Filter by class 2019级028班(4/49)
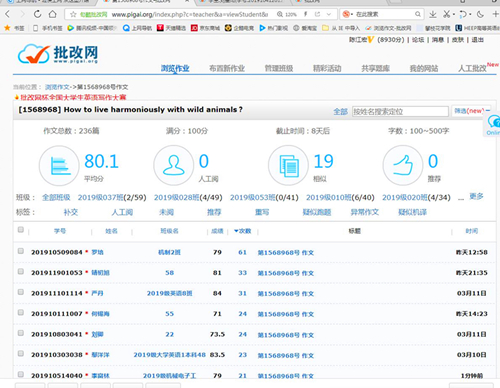The height and width of the screenshot is (388, 500). (x=188, y=197)
